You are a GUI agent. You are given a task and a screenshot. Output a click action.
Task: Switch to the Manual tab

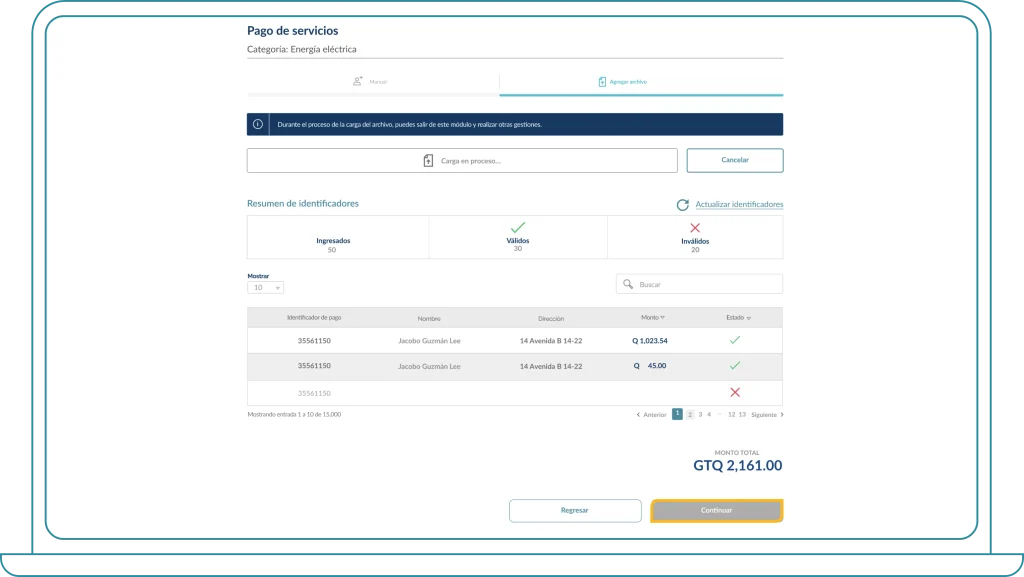coord(372,82)
